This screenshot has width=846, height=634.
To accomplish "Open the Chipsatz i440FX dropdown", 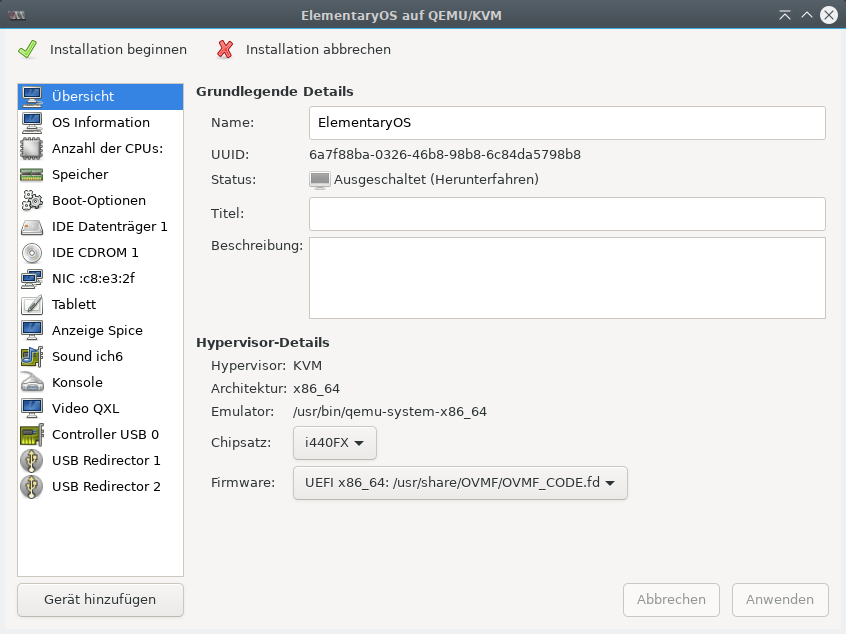I will [x=335, y=443].
